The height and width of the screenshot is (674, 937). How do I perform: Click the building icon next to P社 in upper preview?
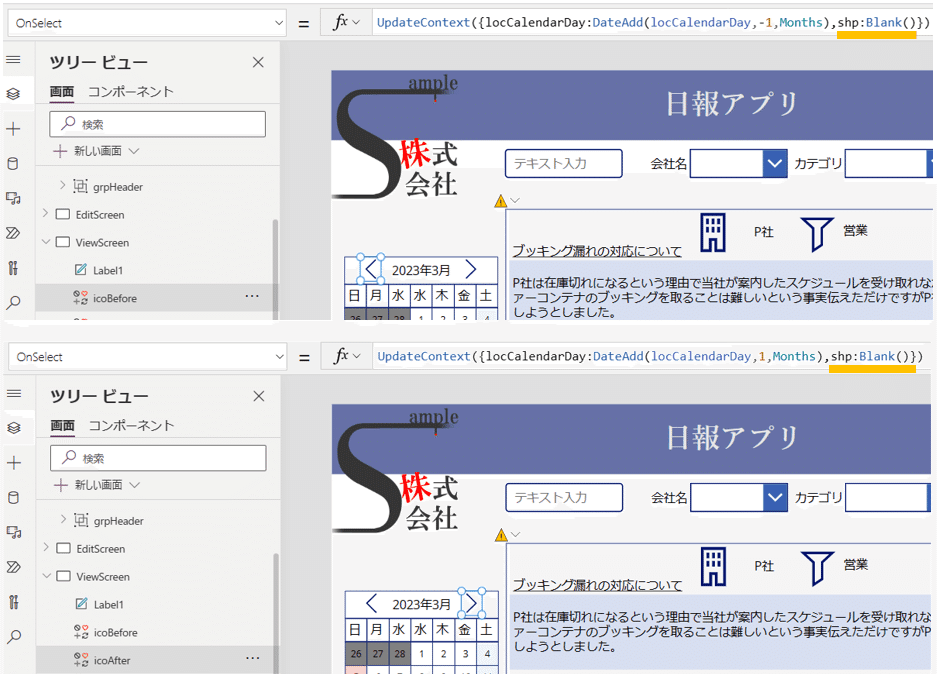[713, 232]
